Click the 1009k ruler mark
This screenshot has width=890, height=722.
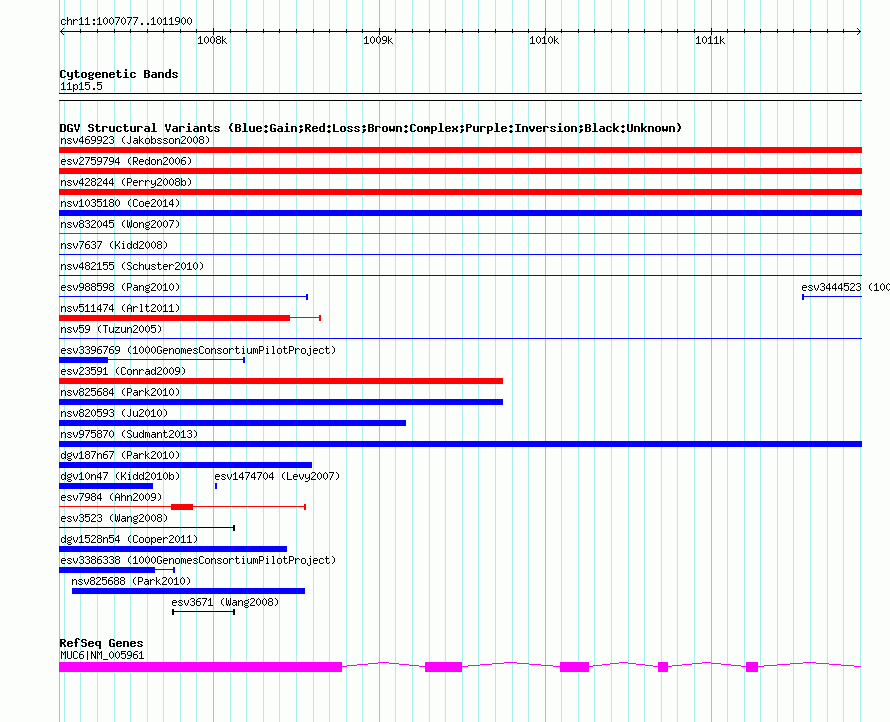pos(378,40)
